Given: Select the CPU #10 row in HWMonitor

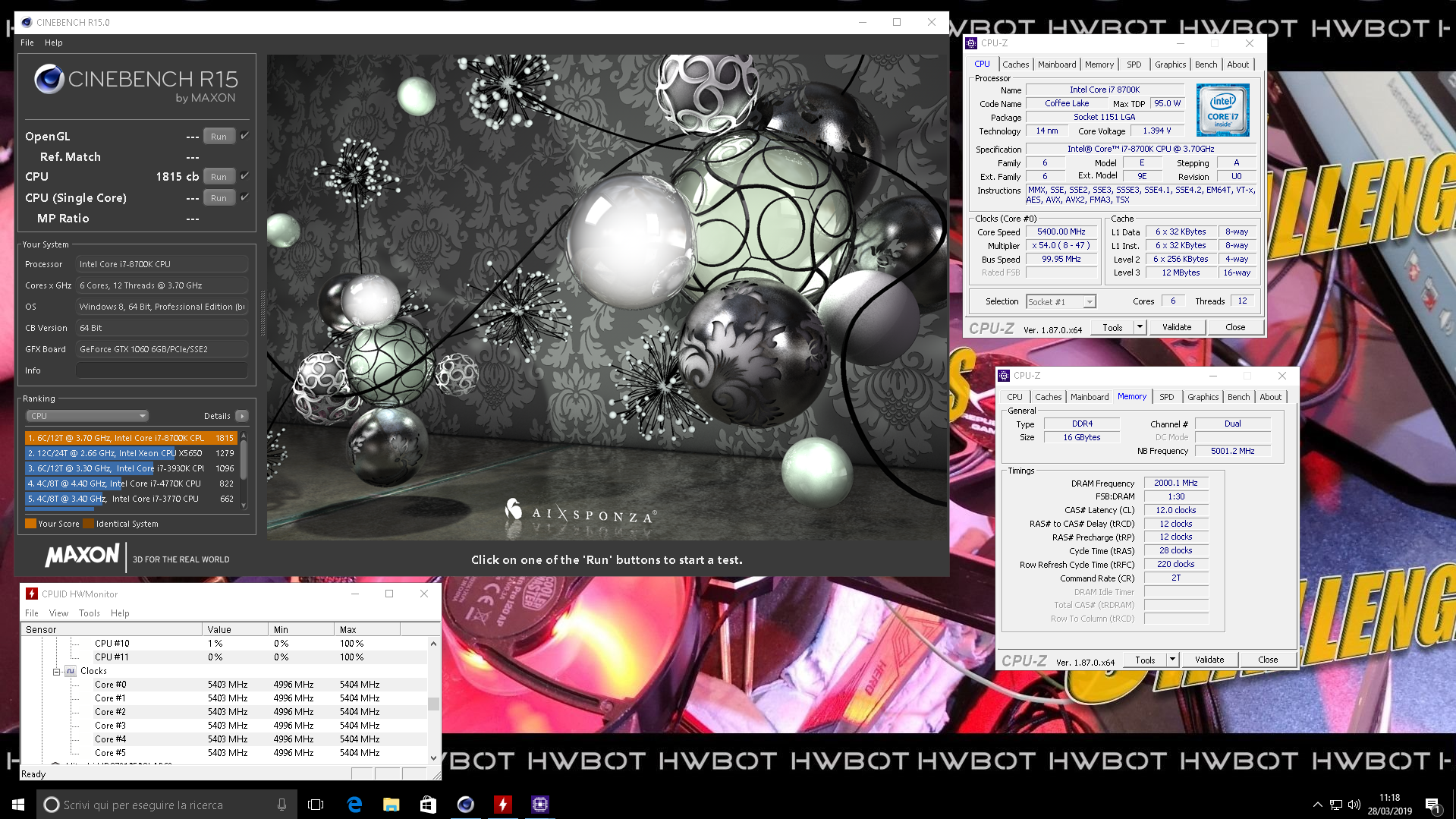Looking at the screenshot, I should click(x=225, y=644).
